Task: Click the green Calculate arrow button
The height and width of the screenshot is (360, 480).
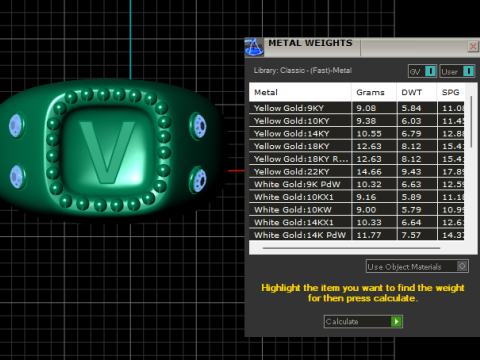Action: 396,322
